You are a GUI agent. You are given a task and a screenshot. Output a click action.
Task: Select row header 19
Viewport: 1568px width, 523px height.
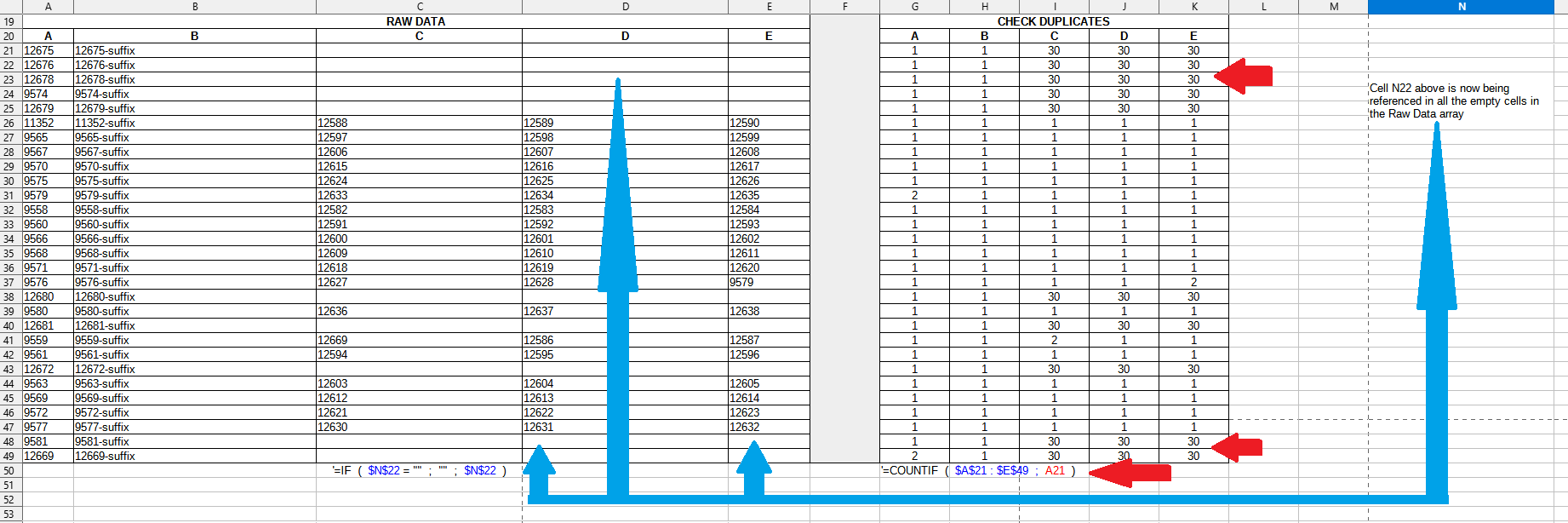point(10,21)
